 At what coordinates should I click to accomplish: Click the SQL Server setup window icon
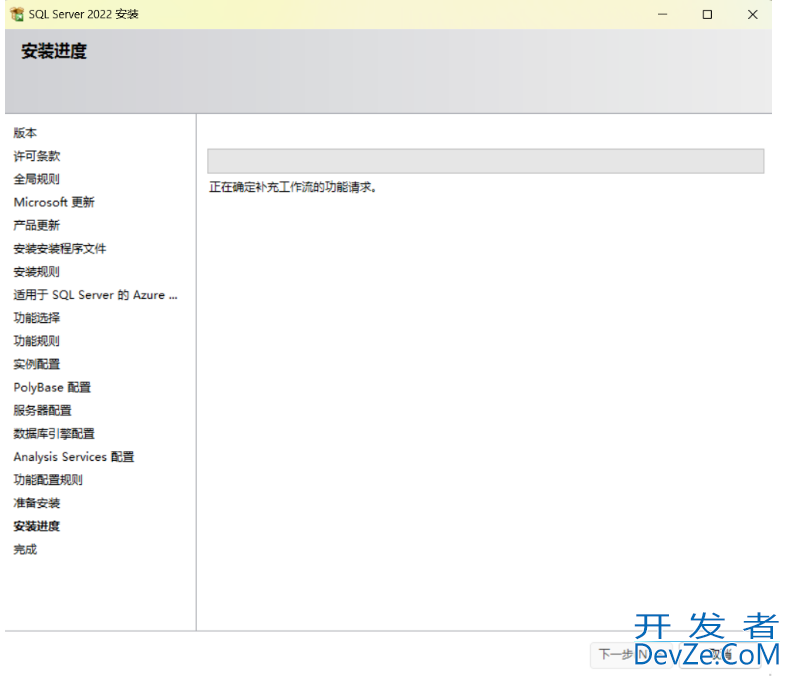[17, 14]
